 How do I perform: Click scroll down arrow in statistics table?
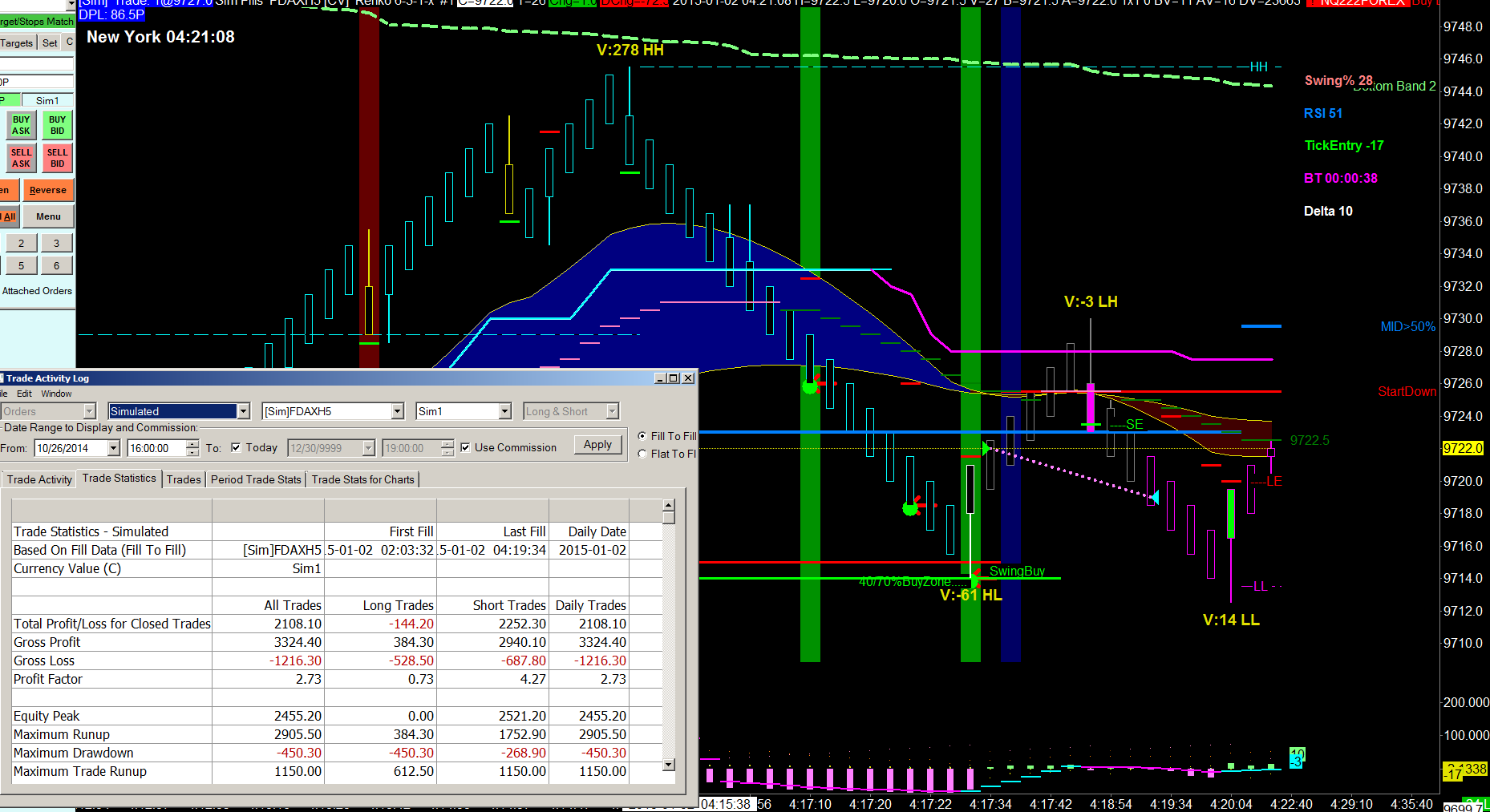point(669,765)
